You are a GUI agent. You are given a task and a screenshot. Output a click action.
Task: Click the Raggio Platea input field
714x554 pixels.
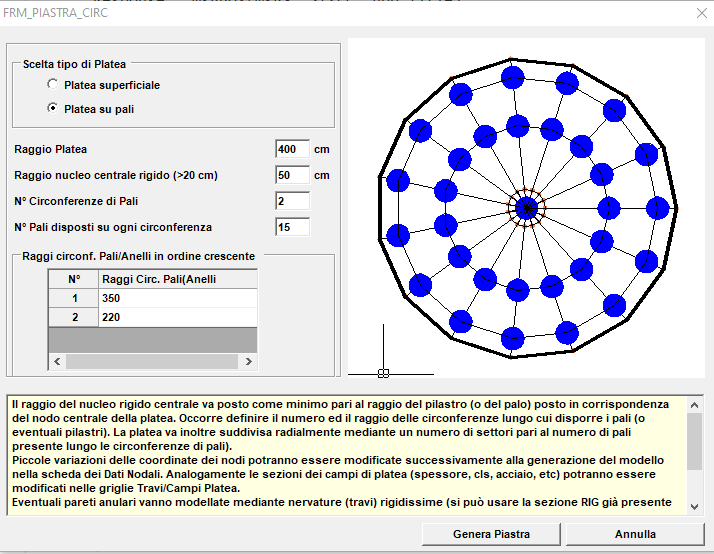click(x=292, y=149)
